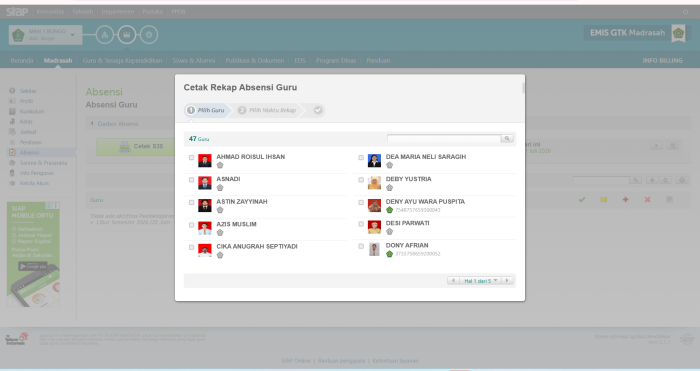Go to next page arrow in pagination

pyautogui.click(x=507, y=280)
